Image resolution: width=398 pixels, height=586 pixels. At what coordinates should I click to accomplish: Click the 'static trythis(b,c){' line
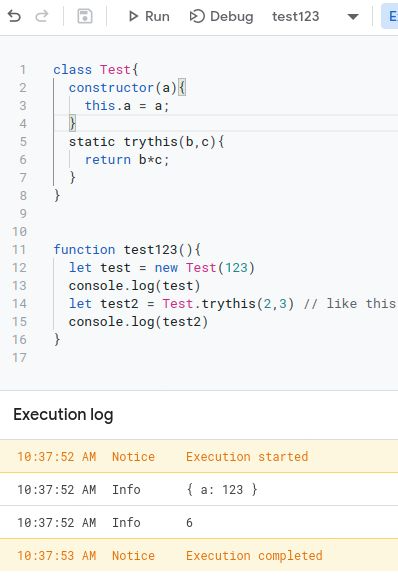[146, 142]
